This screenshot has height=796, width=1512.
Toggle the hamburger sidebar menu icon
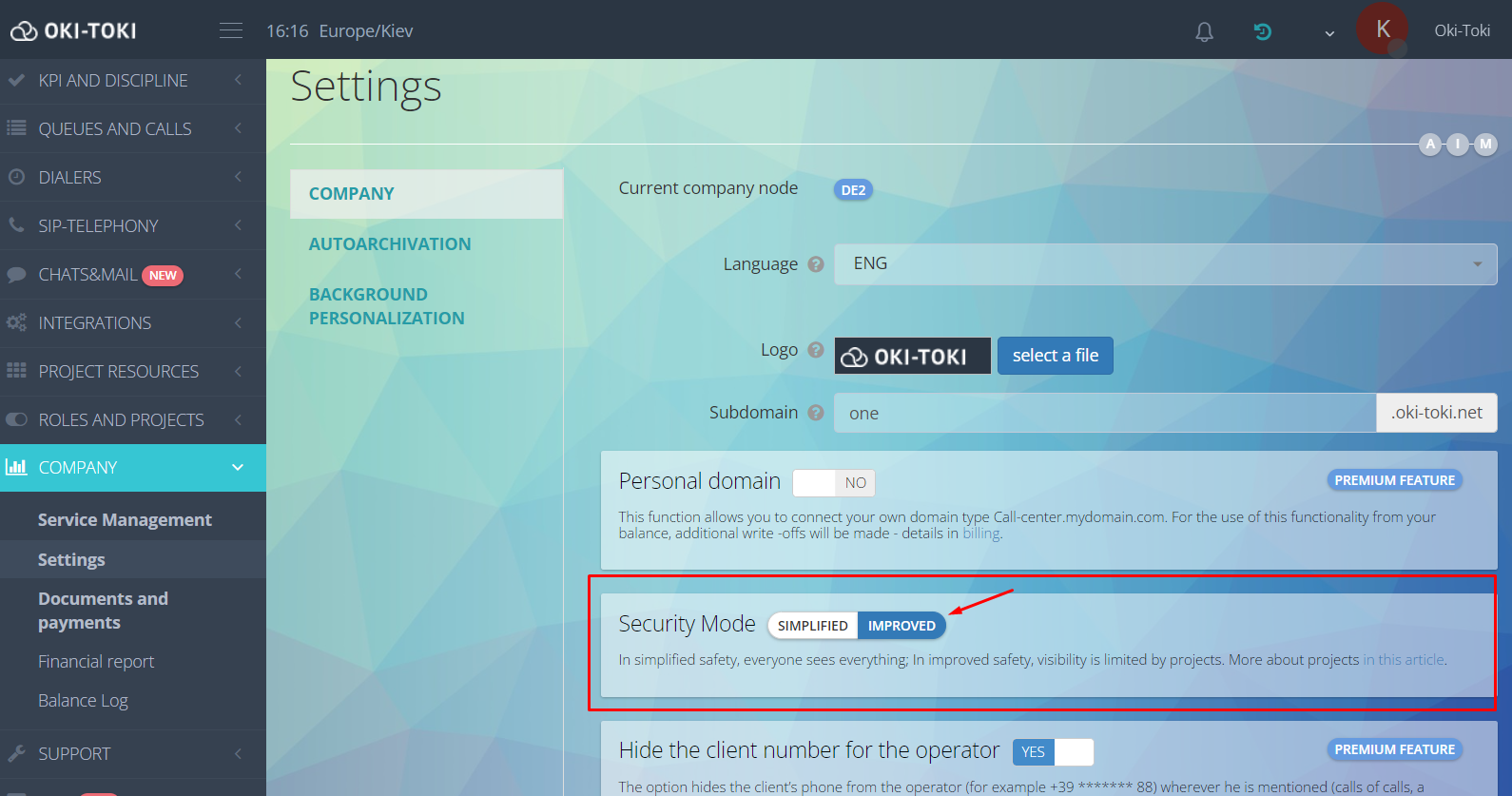click(231, 31)
